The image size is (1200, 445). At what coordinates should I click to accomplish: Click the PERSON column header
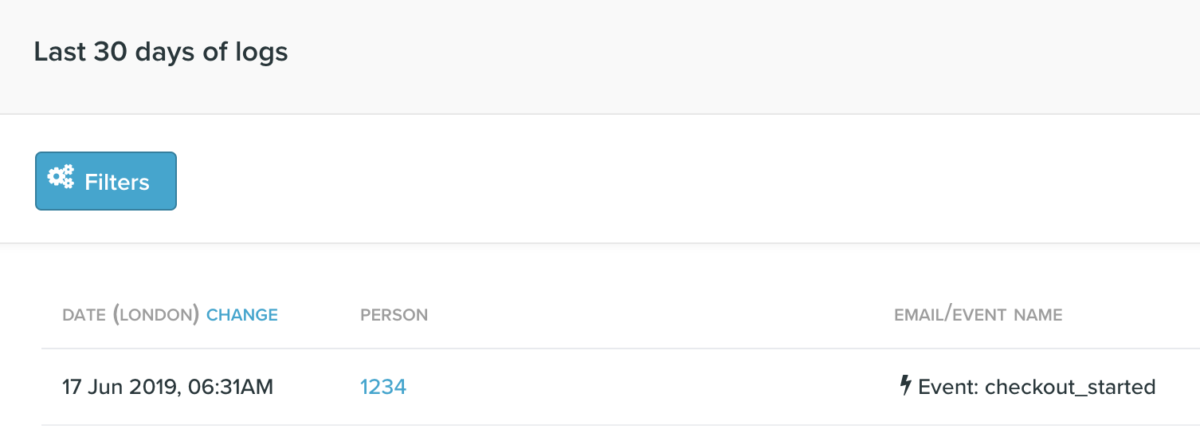(x=394, y=315)
